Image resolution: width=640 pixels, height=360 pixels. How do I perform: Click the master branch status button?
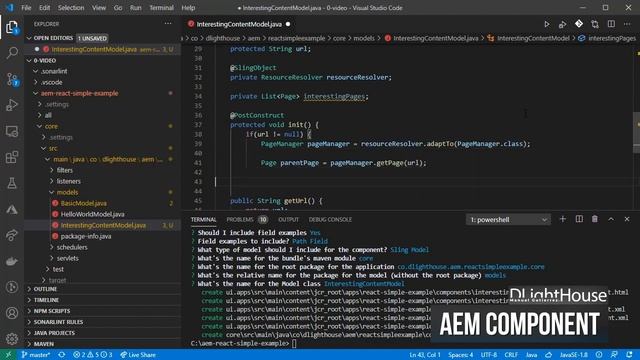(36, 355)
